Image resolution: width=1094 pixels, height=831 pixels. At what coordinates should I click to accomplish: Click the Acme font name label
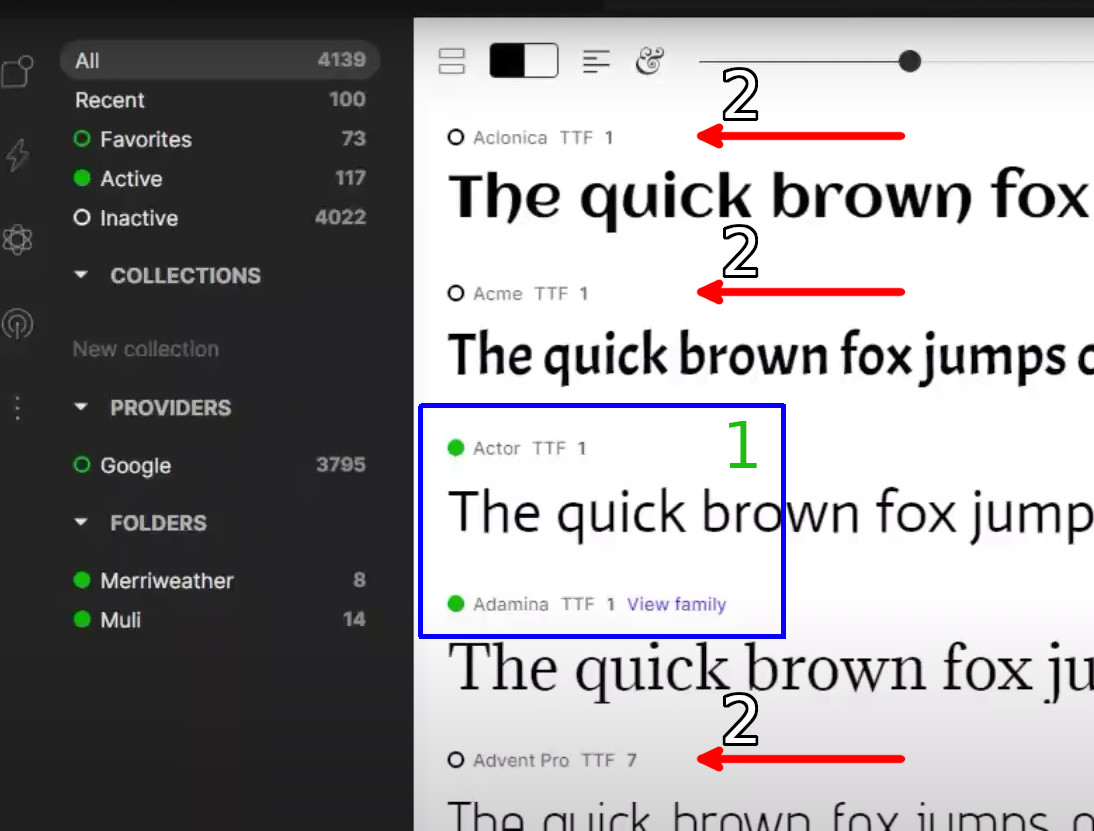[497, 294]
